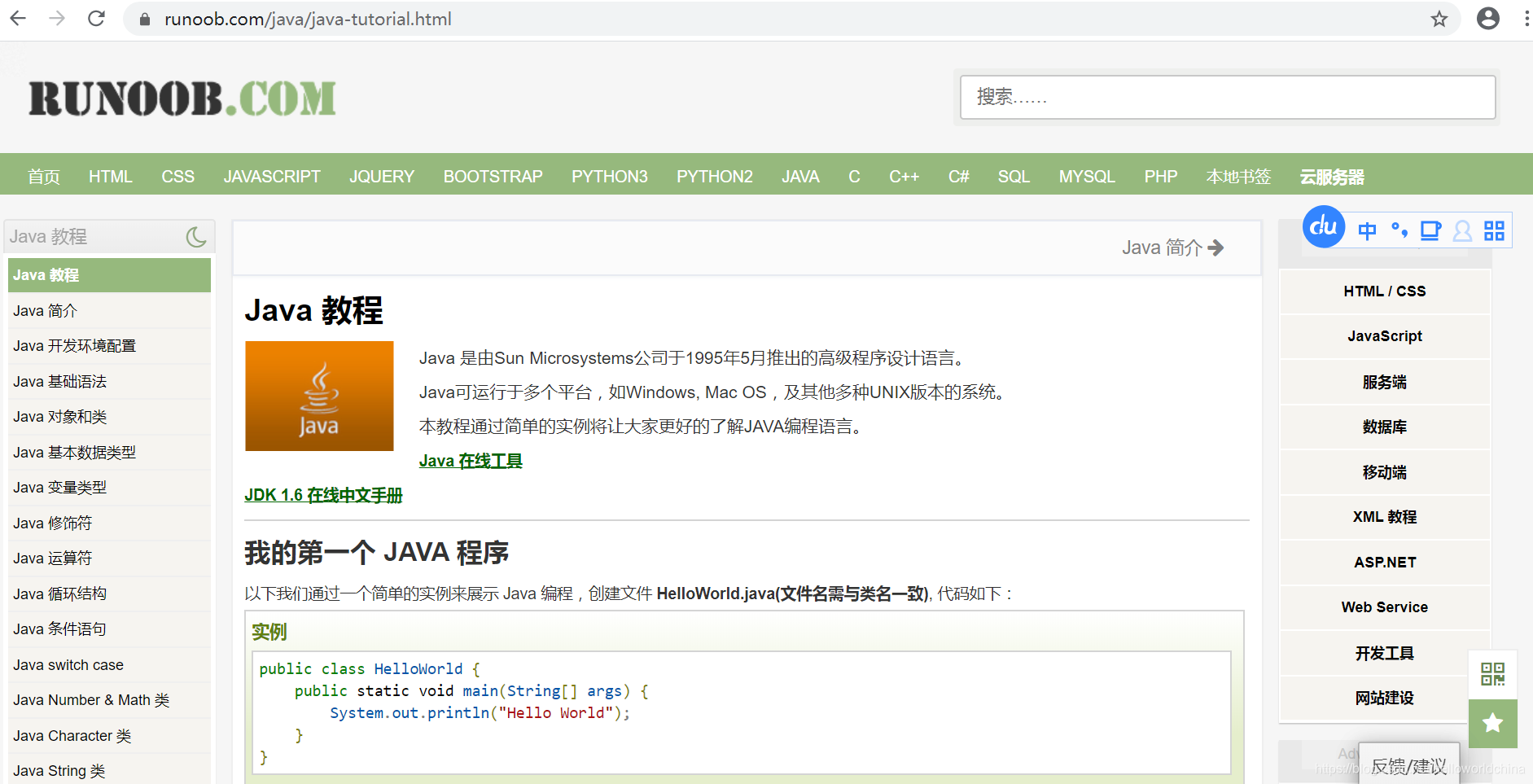Click the browser forward arrow

pyautogui.click(x=57, y=18)
